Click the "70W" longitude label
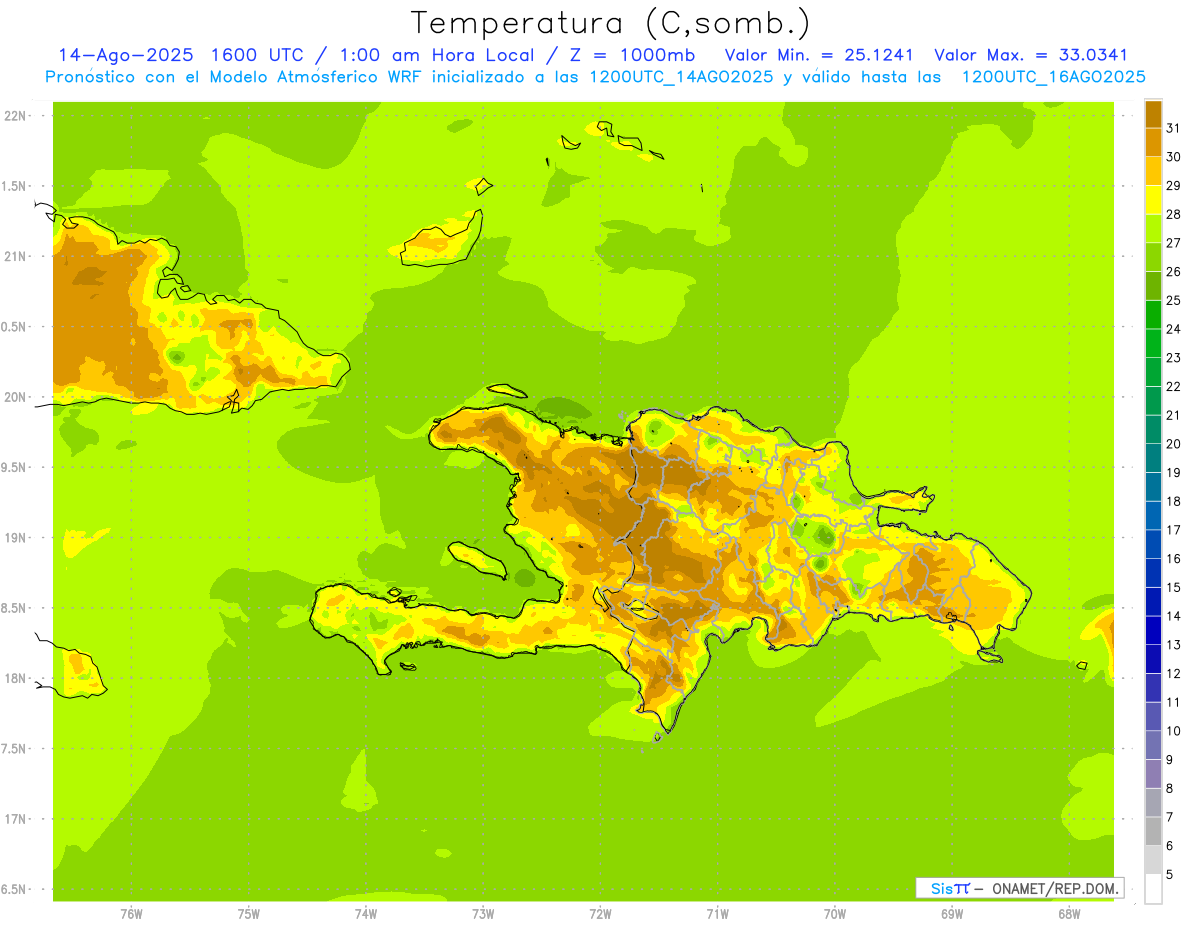This screenshot has height=927, width=1200. (835, 914)
